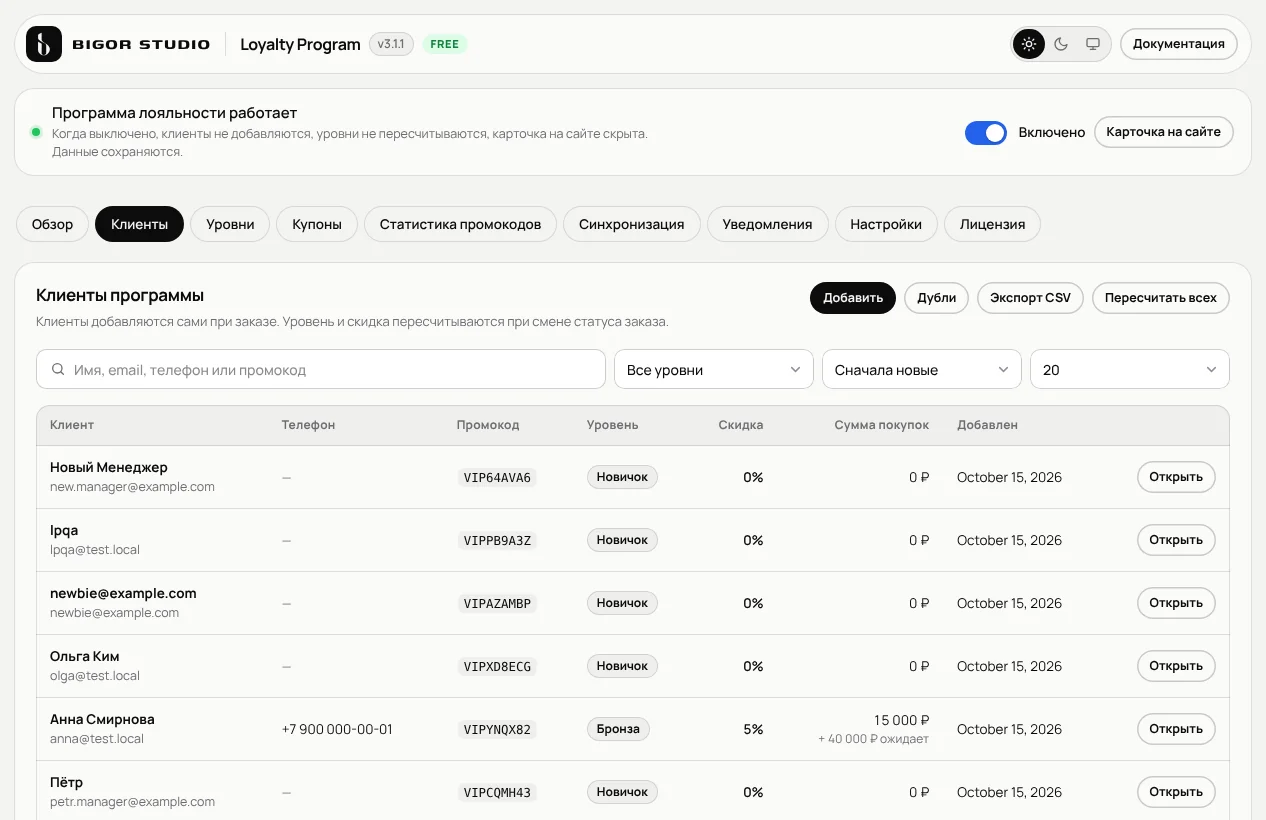Click promo code VIP64AVA6
Image resolution: width=1266 pixels, height=820 pixels.
point(497,478)
